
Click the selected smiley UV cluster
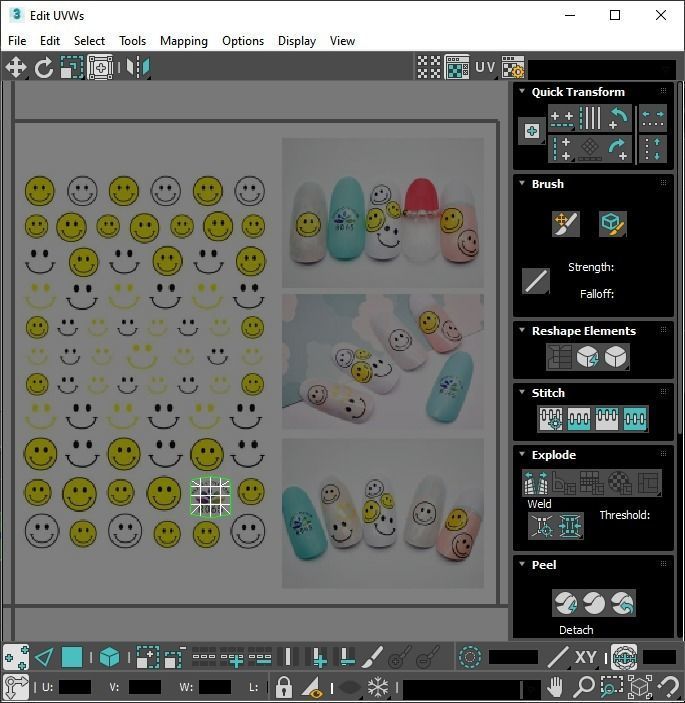(x=210, y=497)
